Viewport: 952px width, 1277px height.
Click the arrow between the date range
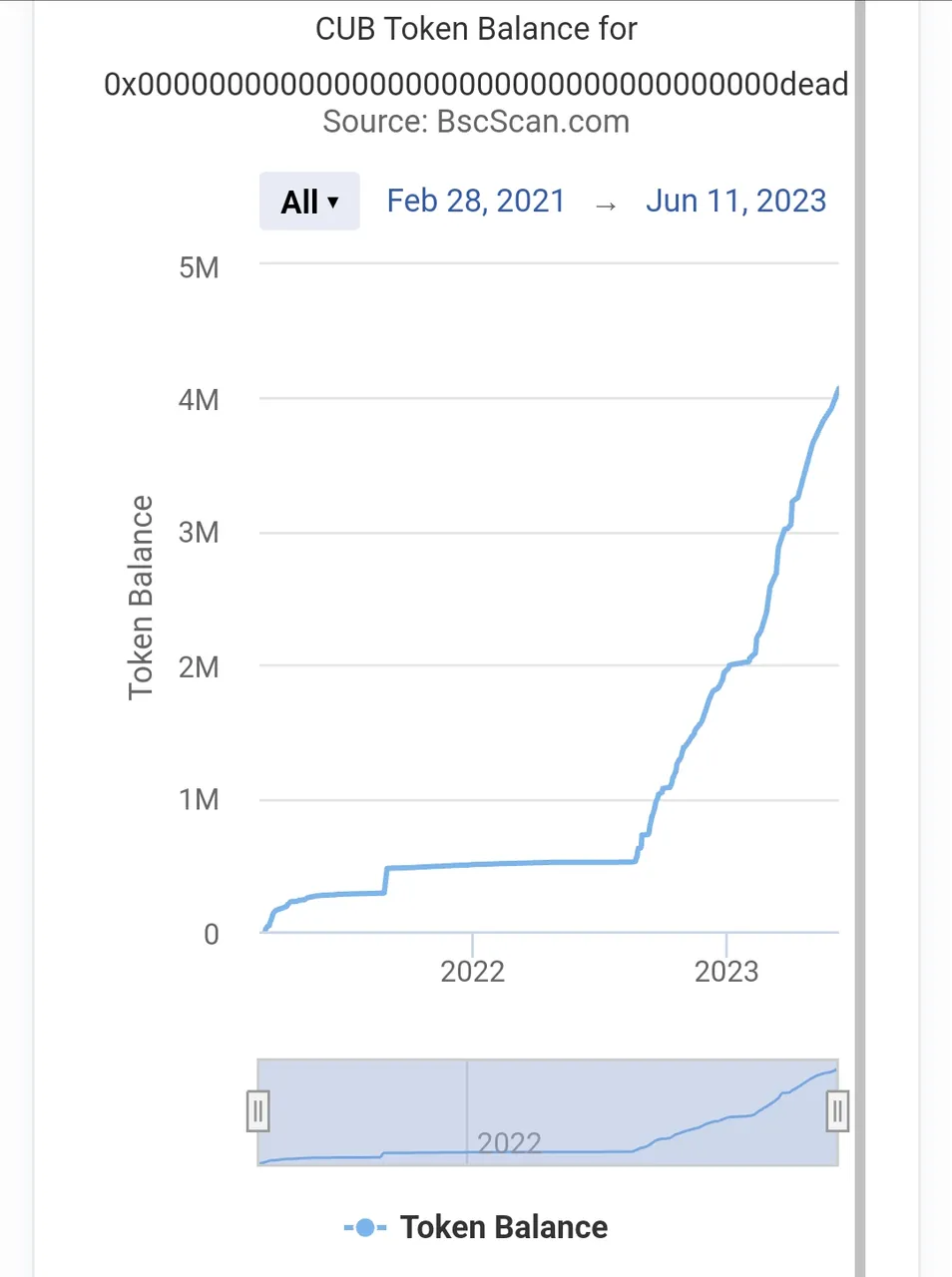coord(606,206)
